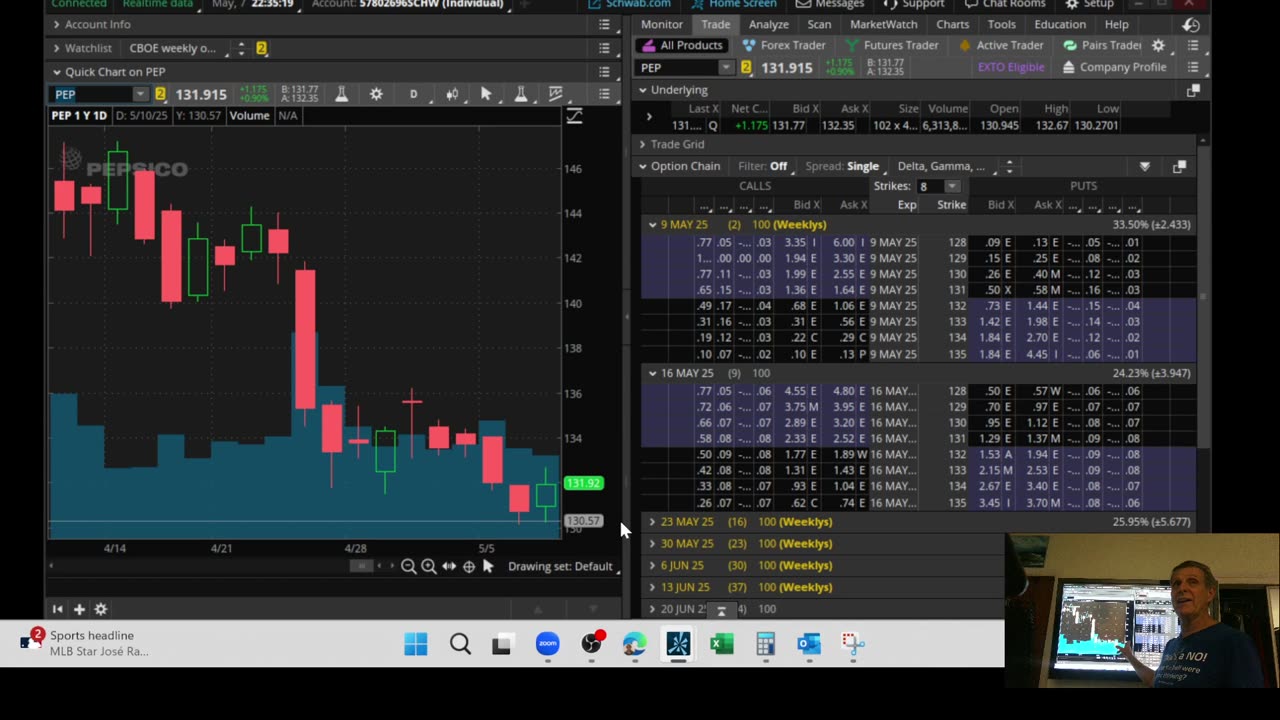Open Quick Chart gadget menu list icon
The height and width of the screenshot is (720, 1280).
(604, 72)
